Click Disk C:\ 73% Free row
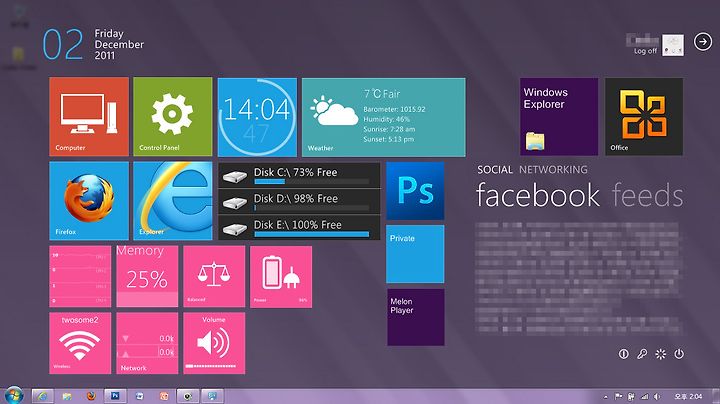 [x=299, y=175]
